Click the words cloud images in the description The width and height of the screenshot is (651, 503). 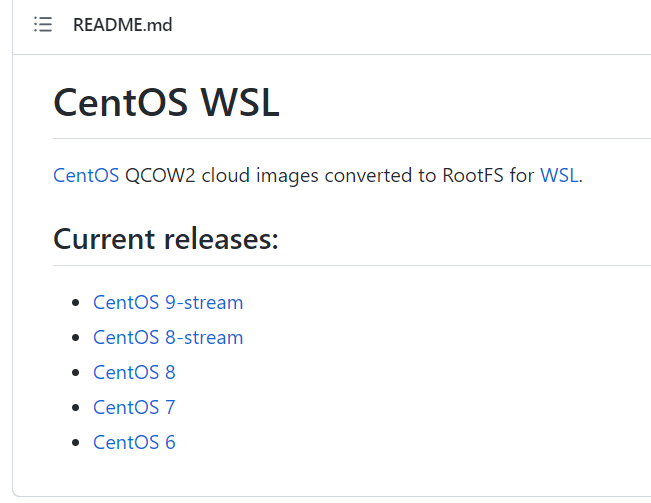tap(260, 175)
